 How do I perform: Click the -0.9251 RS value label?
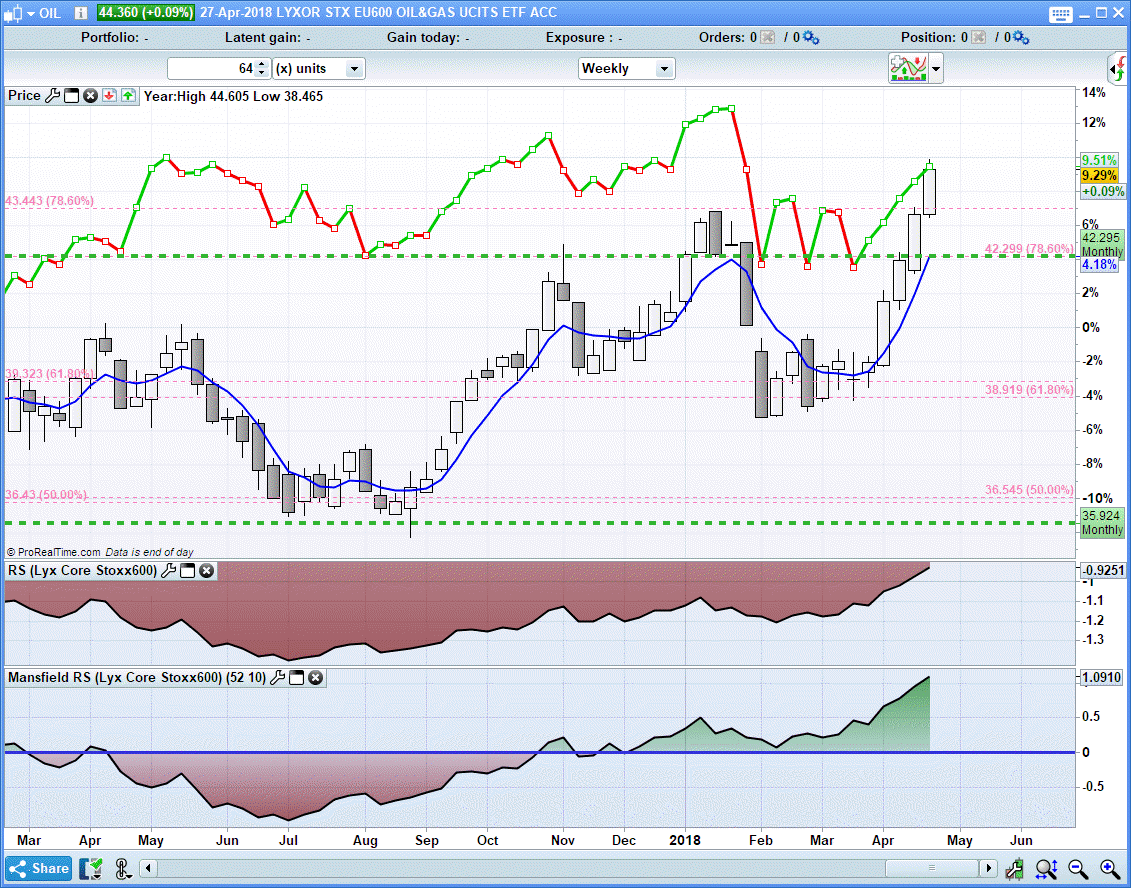[1103, 571]
